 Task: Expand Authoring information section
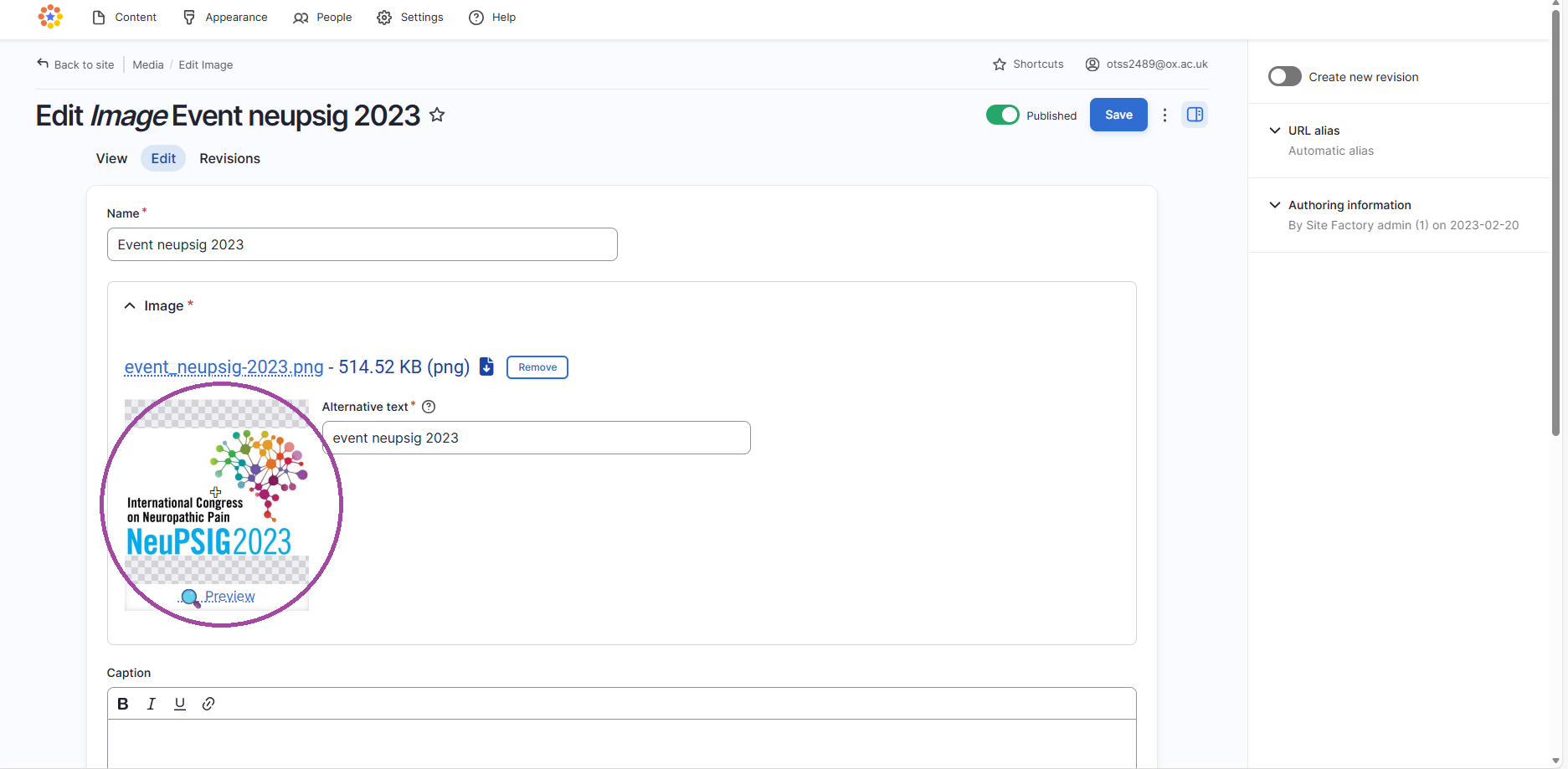point(1349,205)
